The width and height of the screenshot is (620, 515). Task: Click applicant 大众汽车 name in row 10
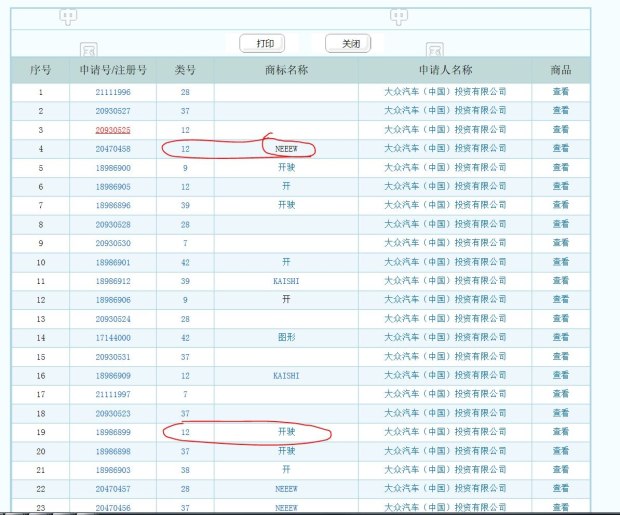tap(445, 262)
